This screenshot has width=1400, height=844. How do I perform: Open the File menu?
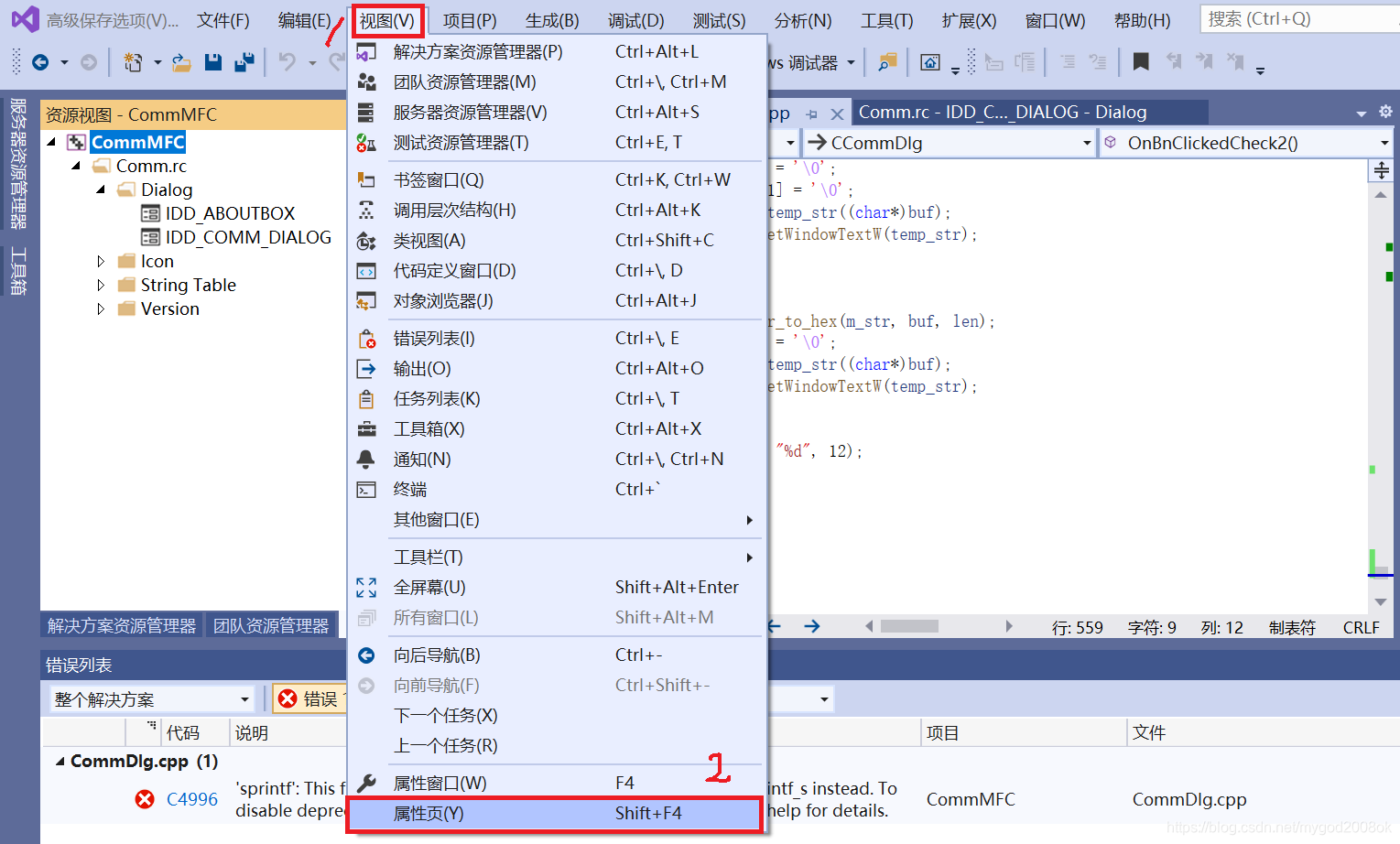point(223,20)
